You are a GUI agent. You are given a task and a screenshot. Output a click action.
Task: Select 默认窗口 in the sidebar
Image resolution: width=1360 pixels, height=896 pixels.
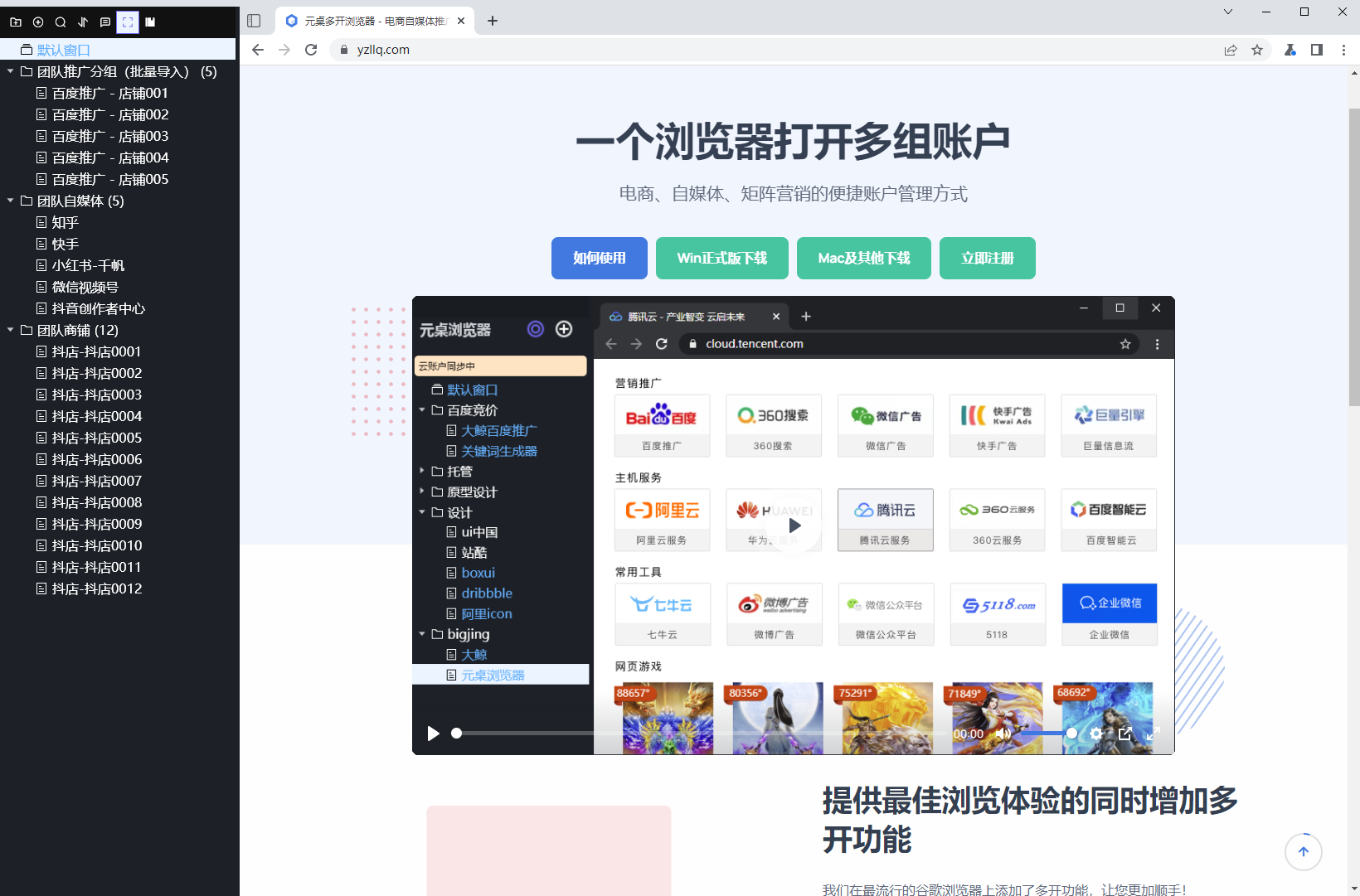118,50
